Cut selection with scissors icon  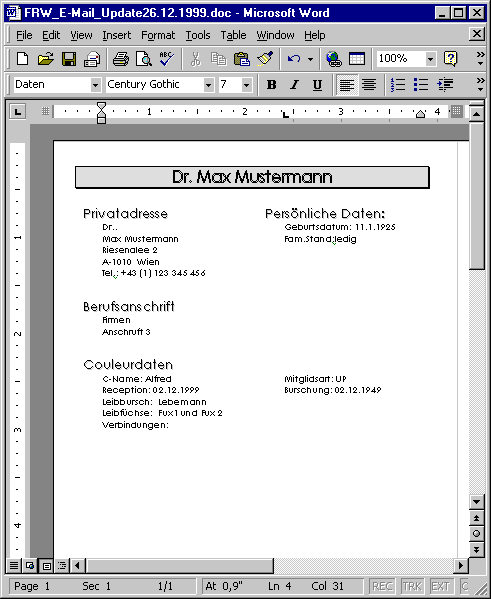point(195,59)
